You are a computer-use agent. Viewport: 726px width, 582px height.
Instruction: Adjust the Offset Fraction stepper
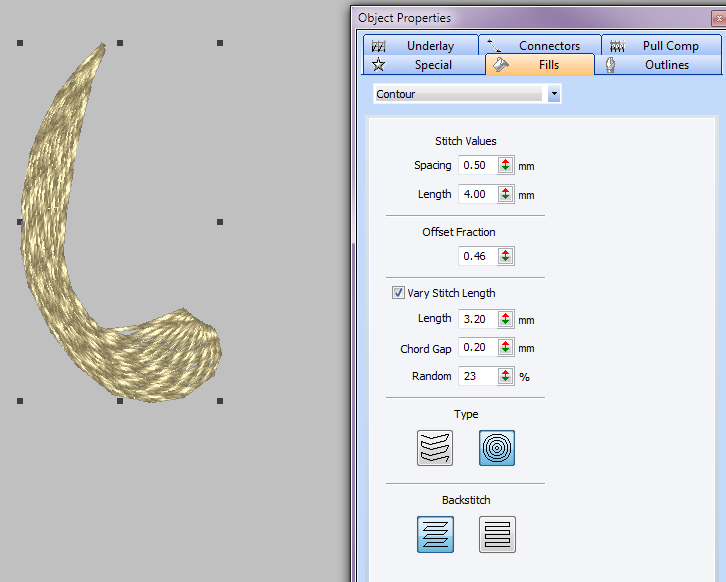(506, 257)
